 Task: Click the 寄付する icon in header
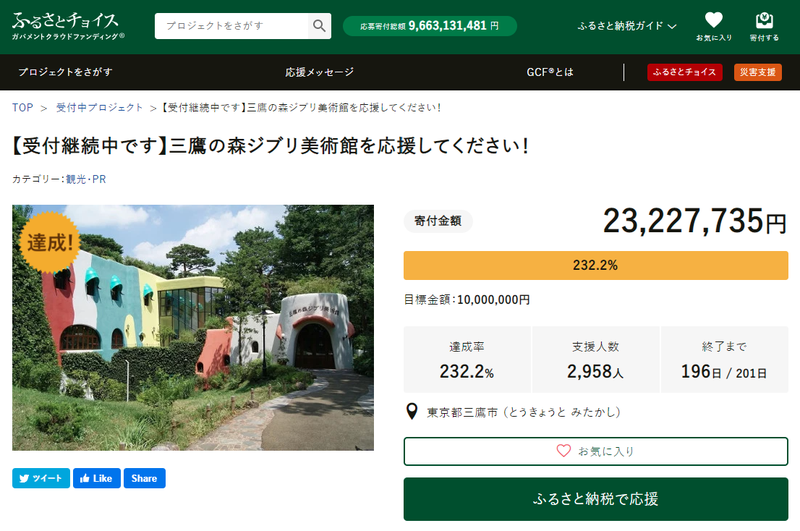coord(764,27)
